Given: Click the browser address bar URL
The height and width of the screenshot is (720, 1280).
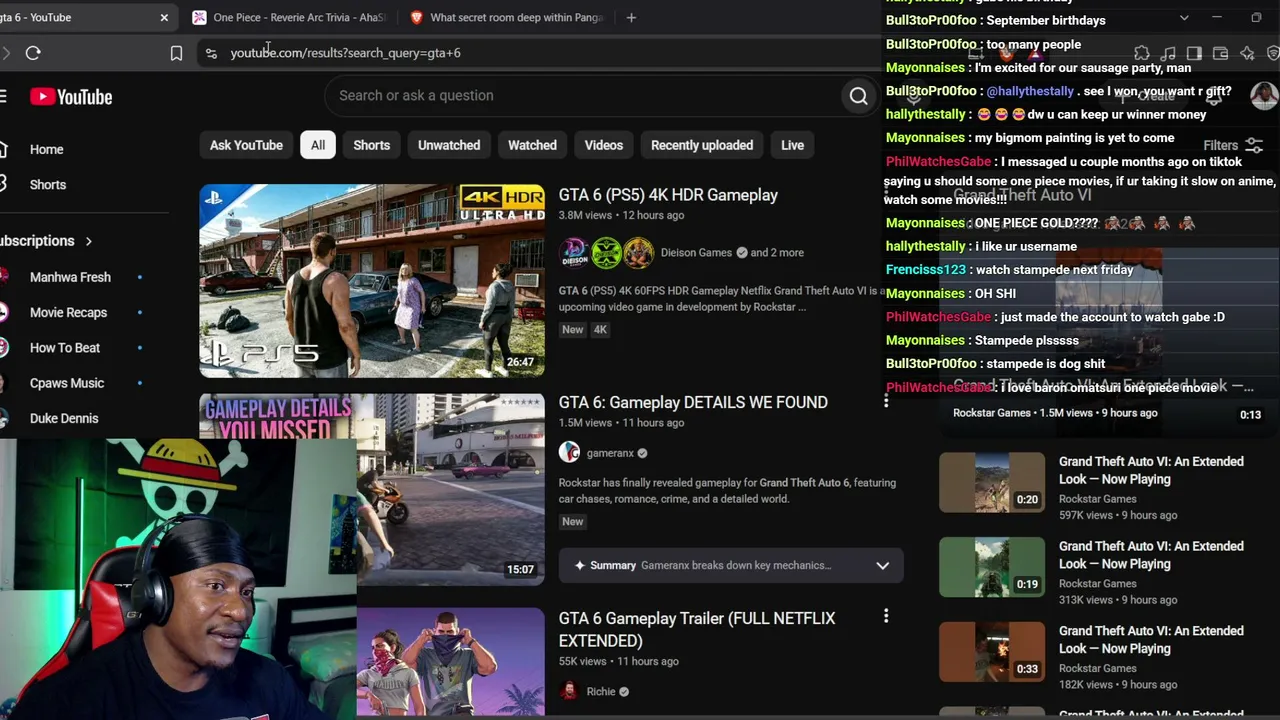Looking at the screenshot, I should point(345,53).
